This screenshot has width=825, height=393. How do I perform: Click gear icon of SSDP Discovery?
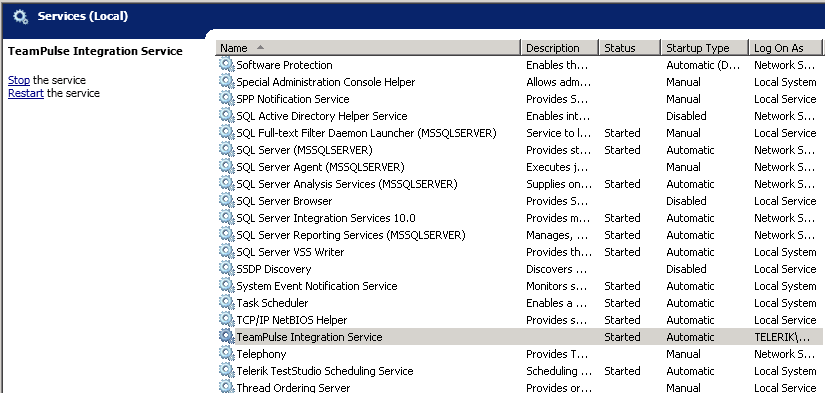226,269
